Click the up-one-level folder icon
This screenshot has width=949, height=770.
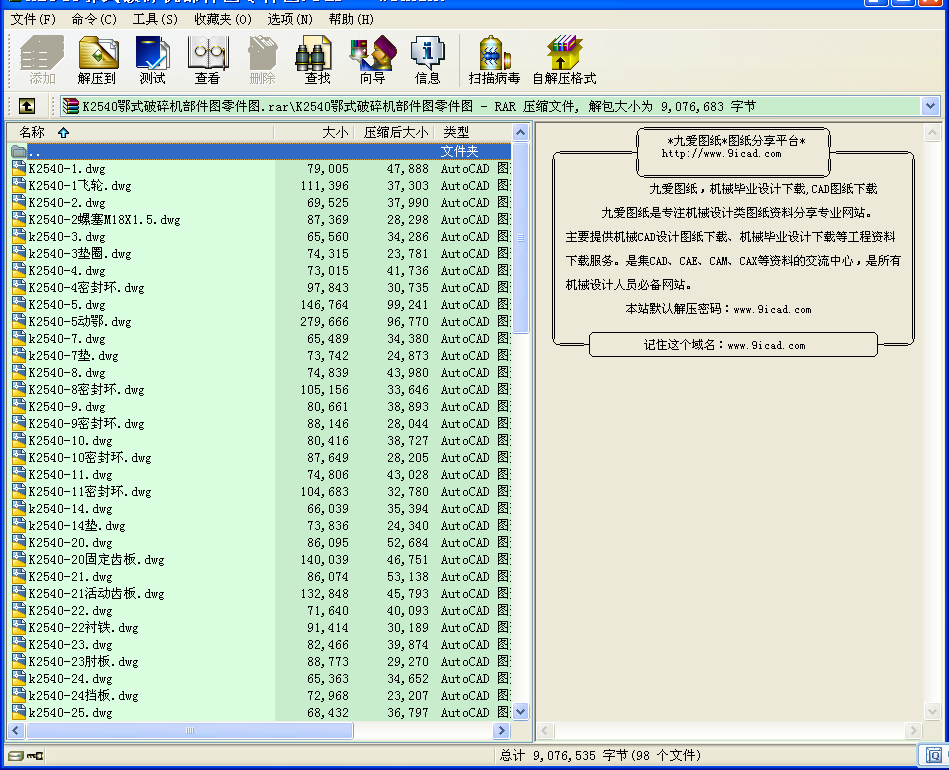click(26, 105)
